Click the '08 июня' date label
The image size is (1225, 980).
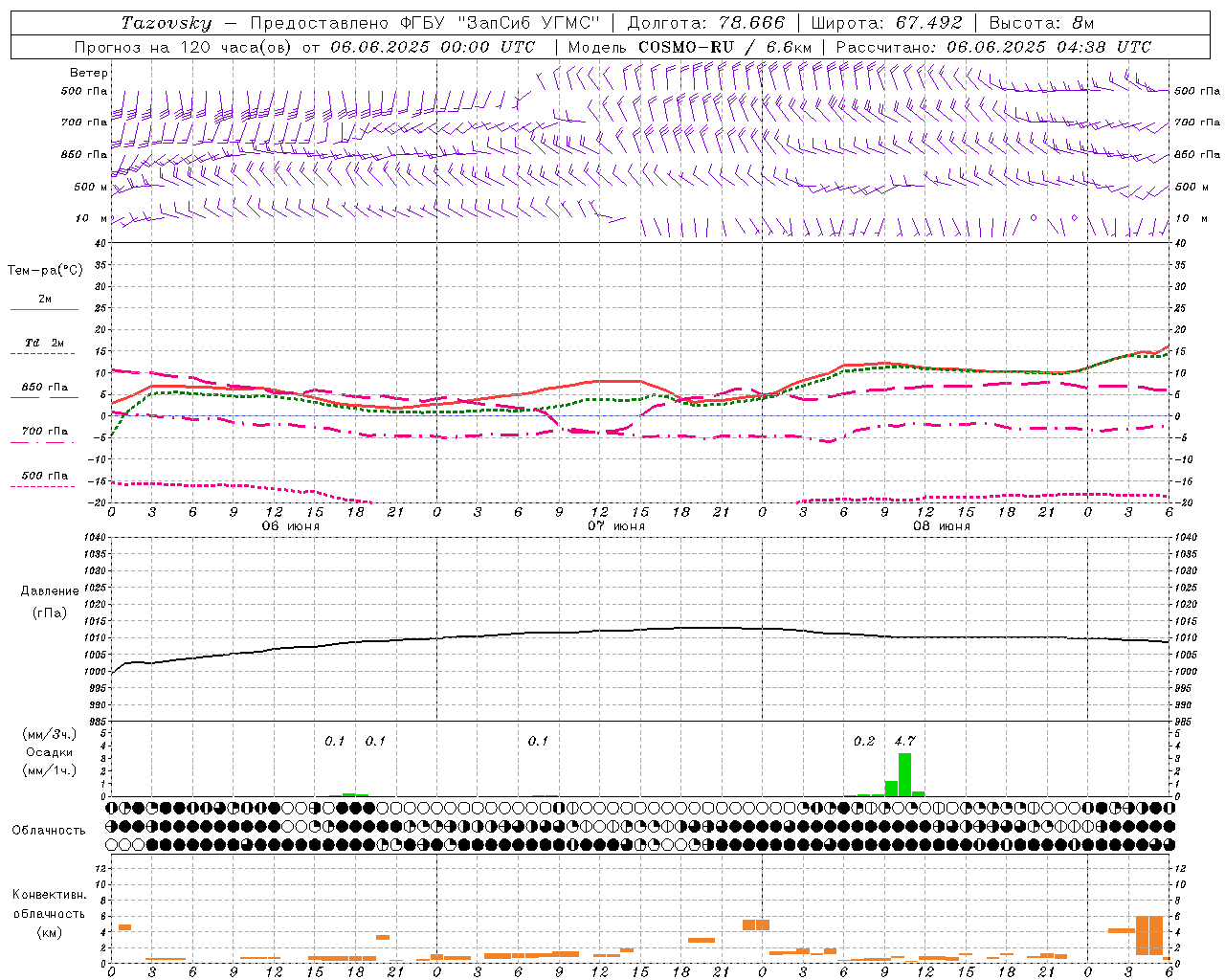tap(941, 526)
